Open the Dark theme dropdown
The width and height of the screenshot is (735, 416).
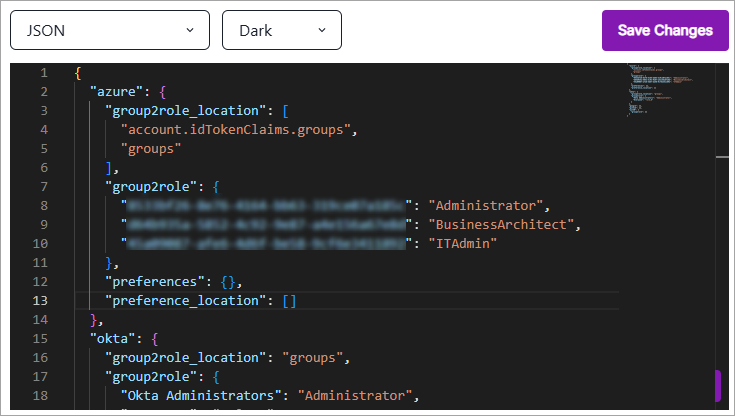point(281,30)
